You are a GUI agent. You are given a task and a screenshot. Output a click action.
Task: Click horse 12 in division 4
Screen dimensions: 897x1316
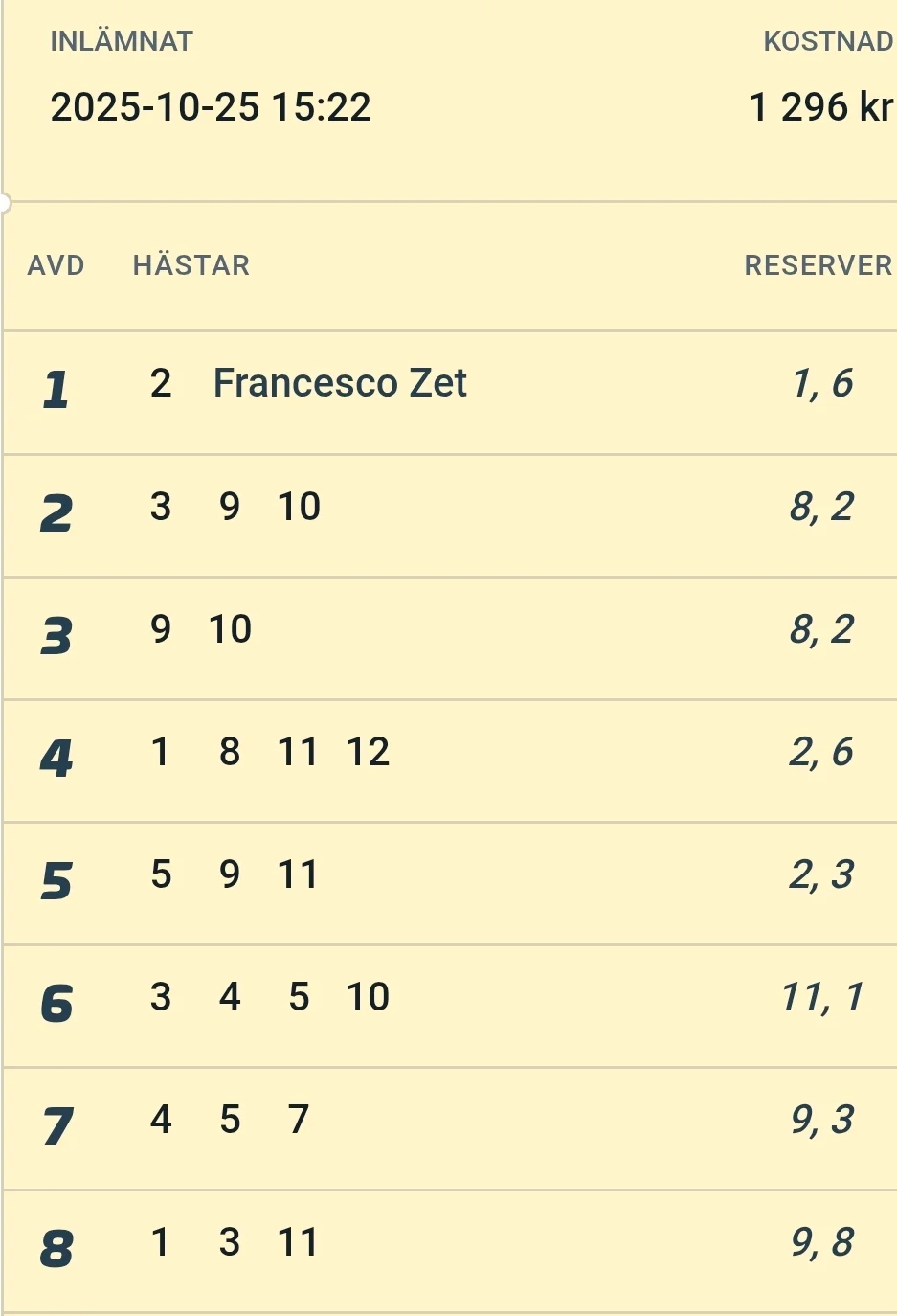(369, 752)
